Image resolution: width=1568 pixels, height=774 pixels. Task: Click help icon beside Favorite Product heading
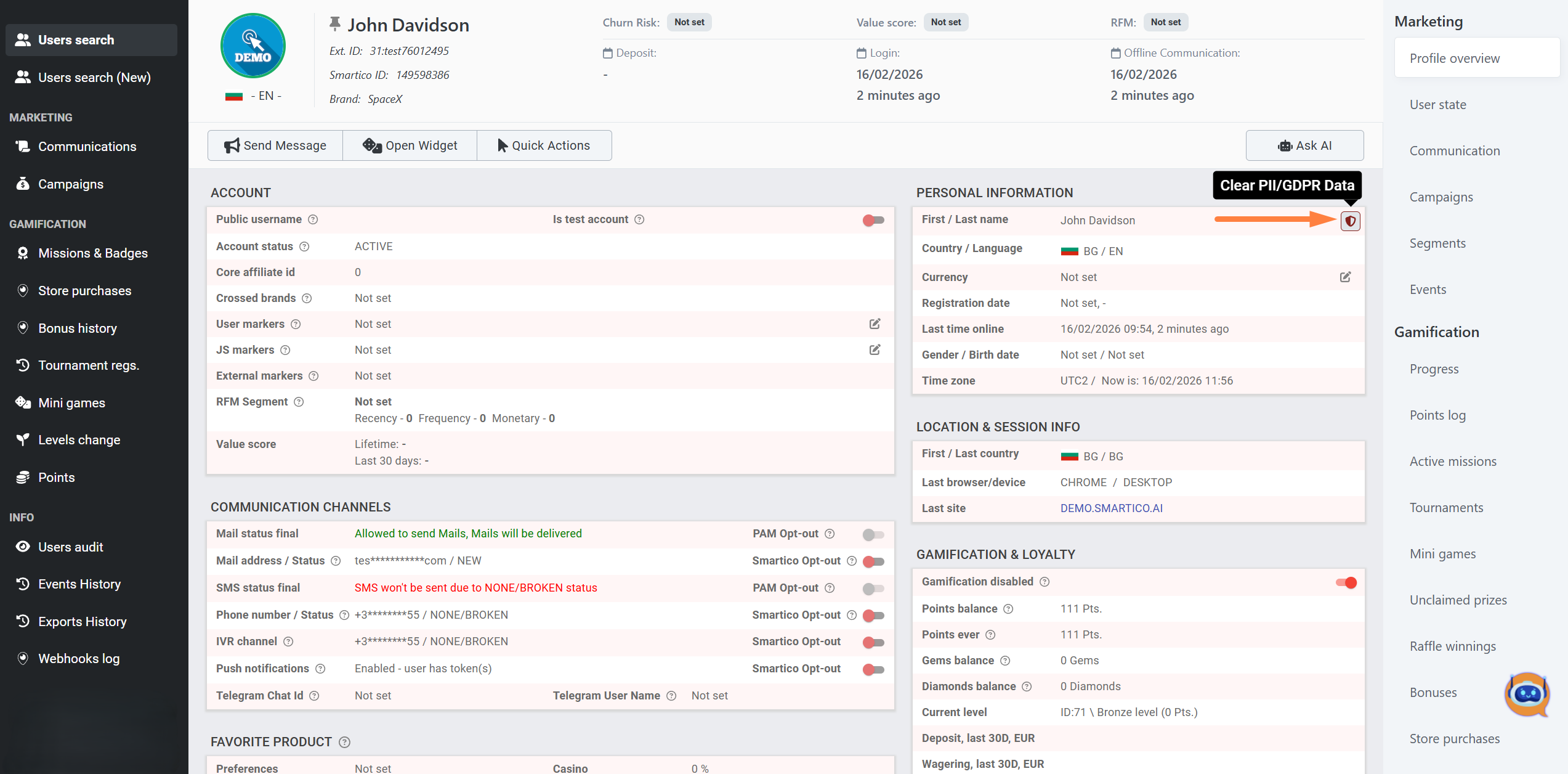pos(345,742)
